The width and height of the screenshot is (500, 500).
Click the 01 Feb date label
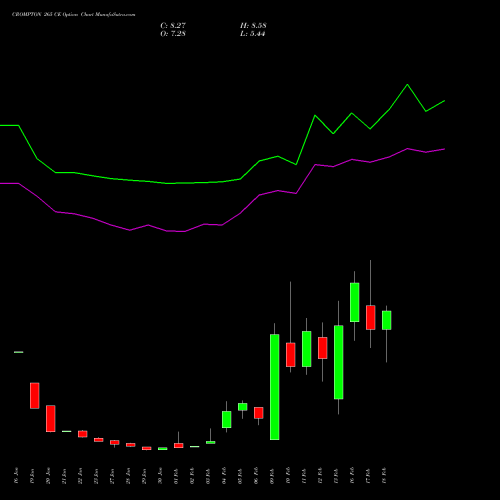tap(177, 476)
